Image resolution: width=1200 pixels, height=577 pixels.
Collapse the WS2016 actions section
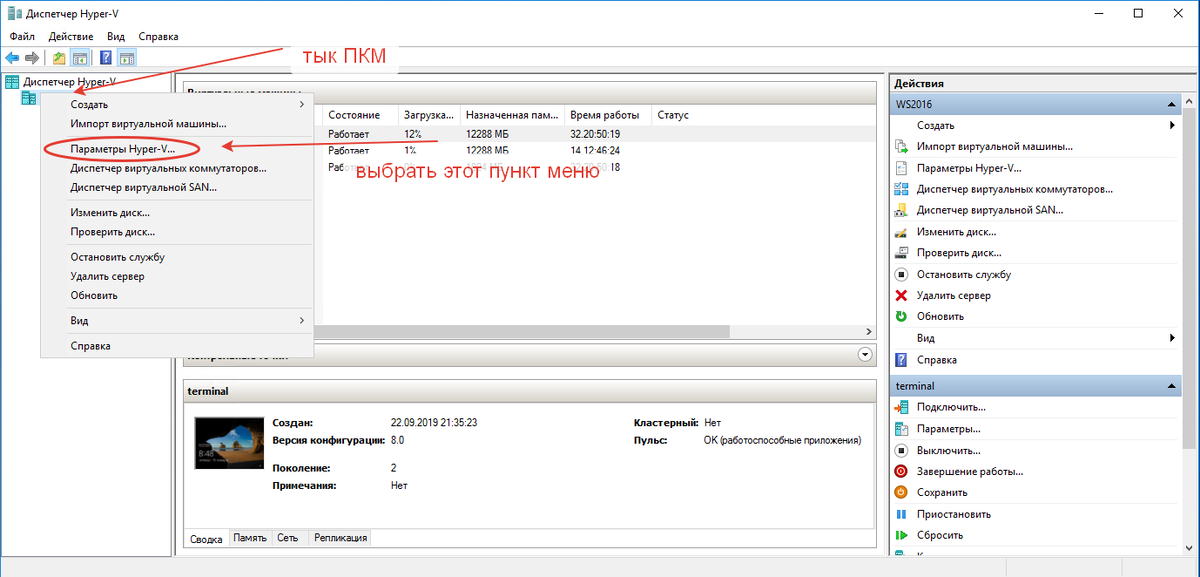1171,104
